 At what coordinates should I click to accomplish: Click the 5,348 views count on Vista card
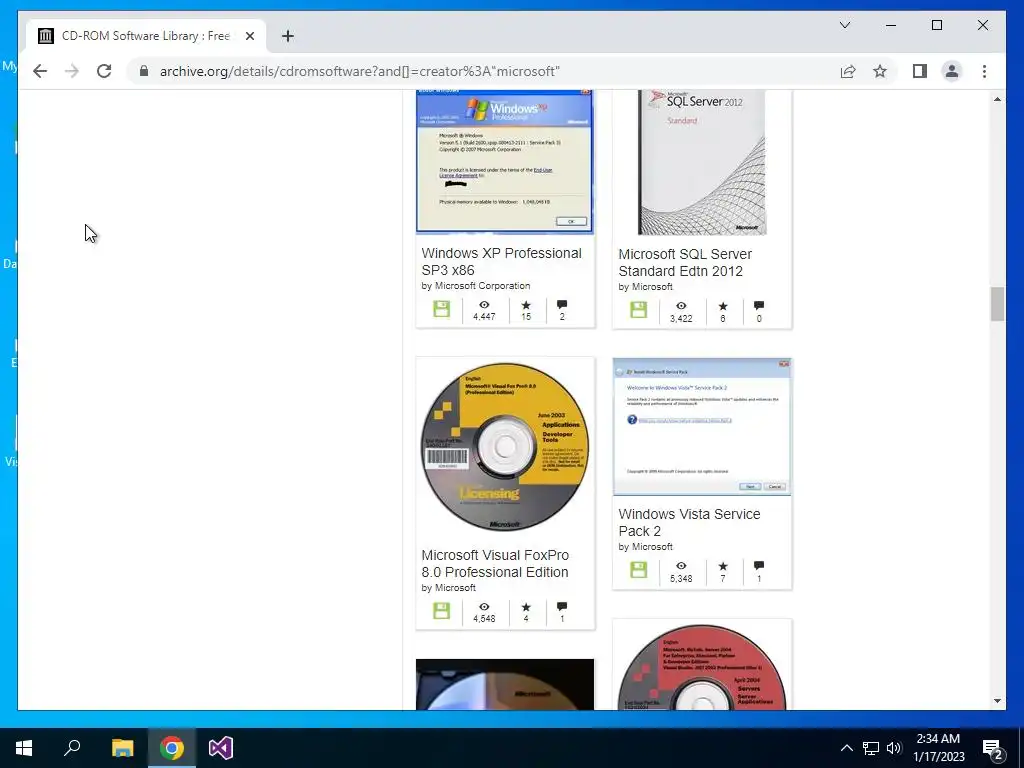(x=681, y=579)
